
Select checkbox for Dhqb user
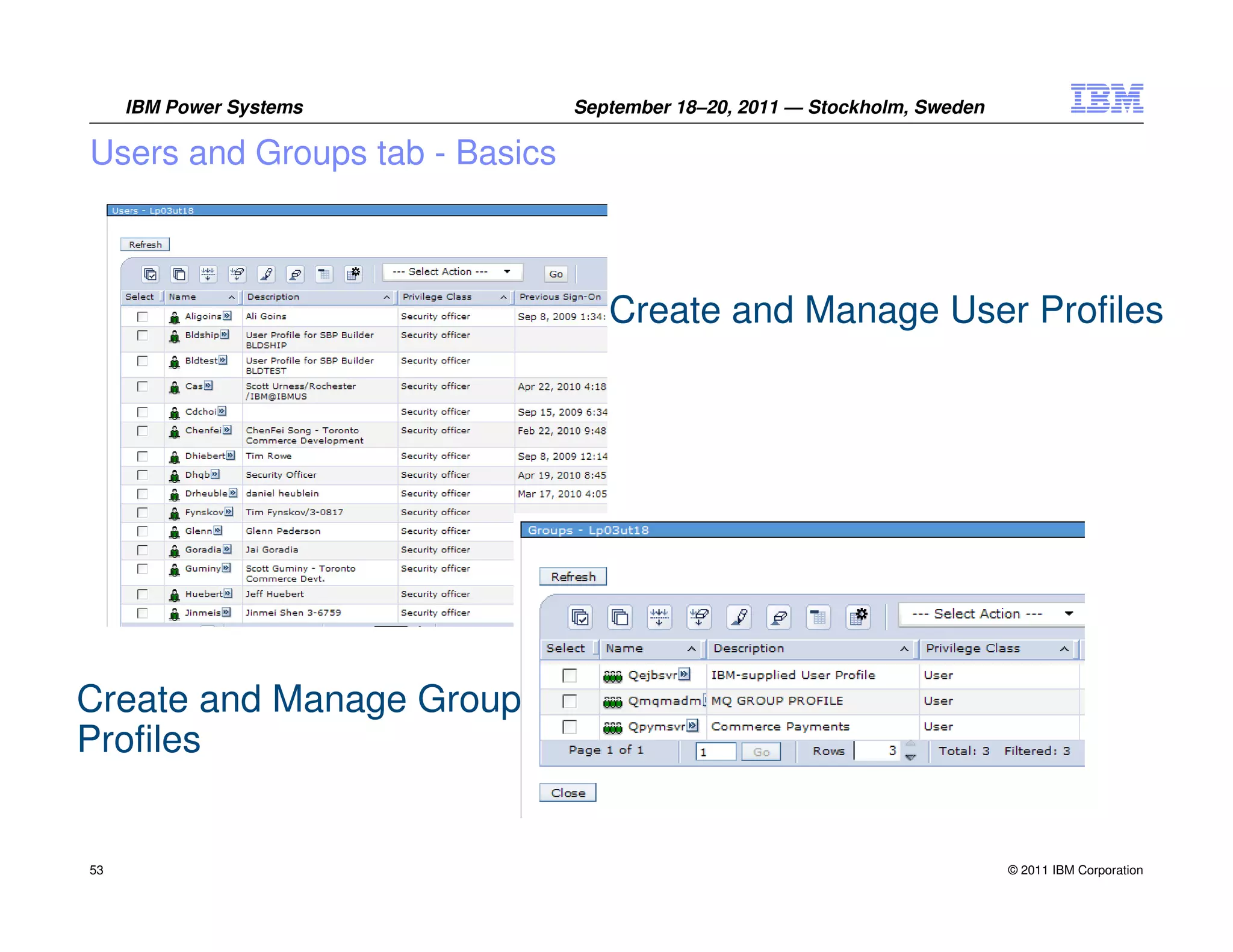point(143,475)
